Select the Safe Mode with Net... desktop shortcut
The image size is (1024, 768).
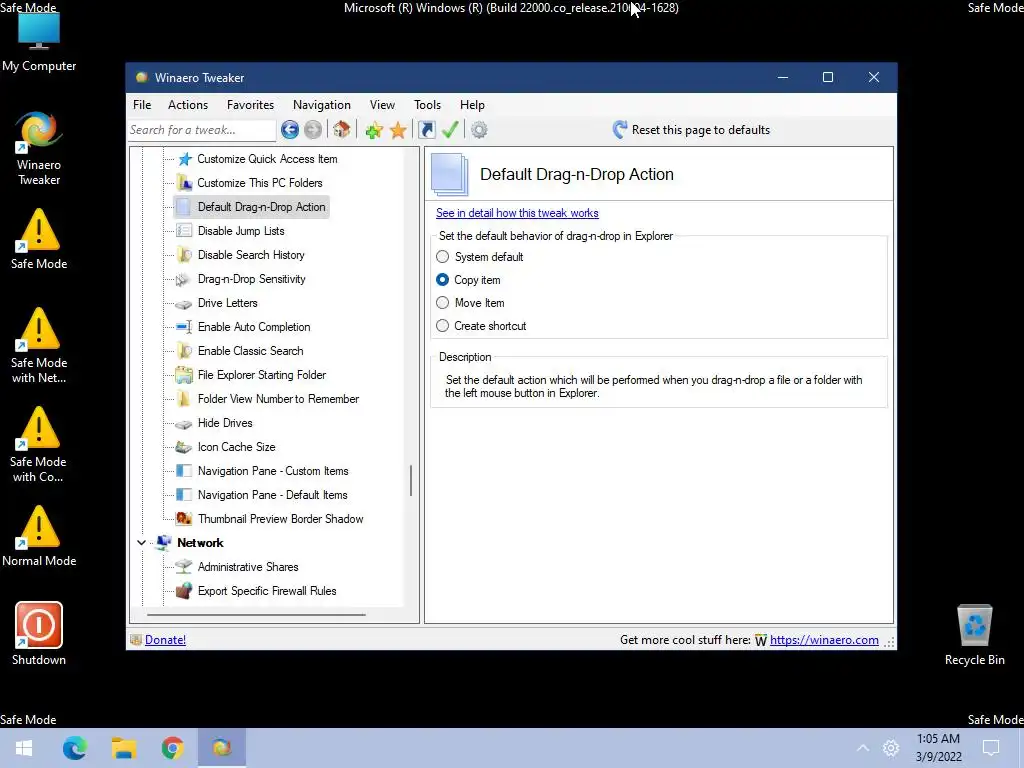coord(39,345)
